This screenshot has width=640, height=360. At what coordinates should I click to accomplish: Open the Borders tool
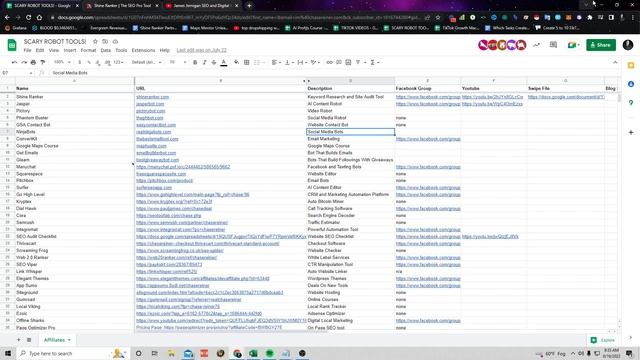pyautogui.click(x=247, y=62)
